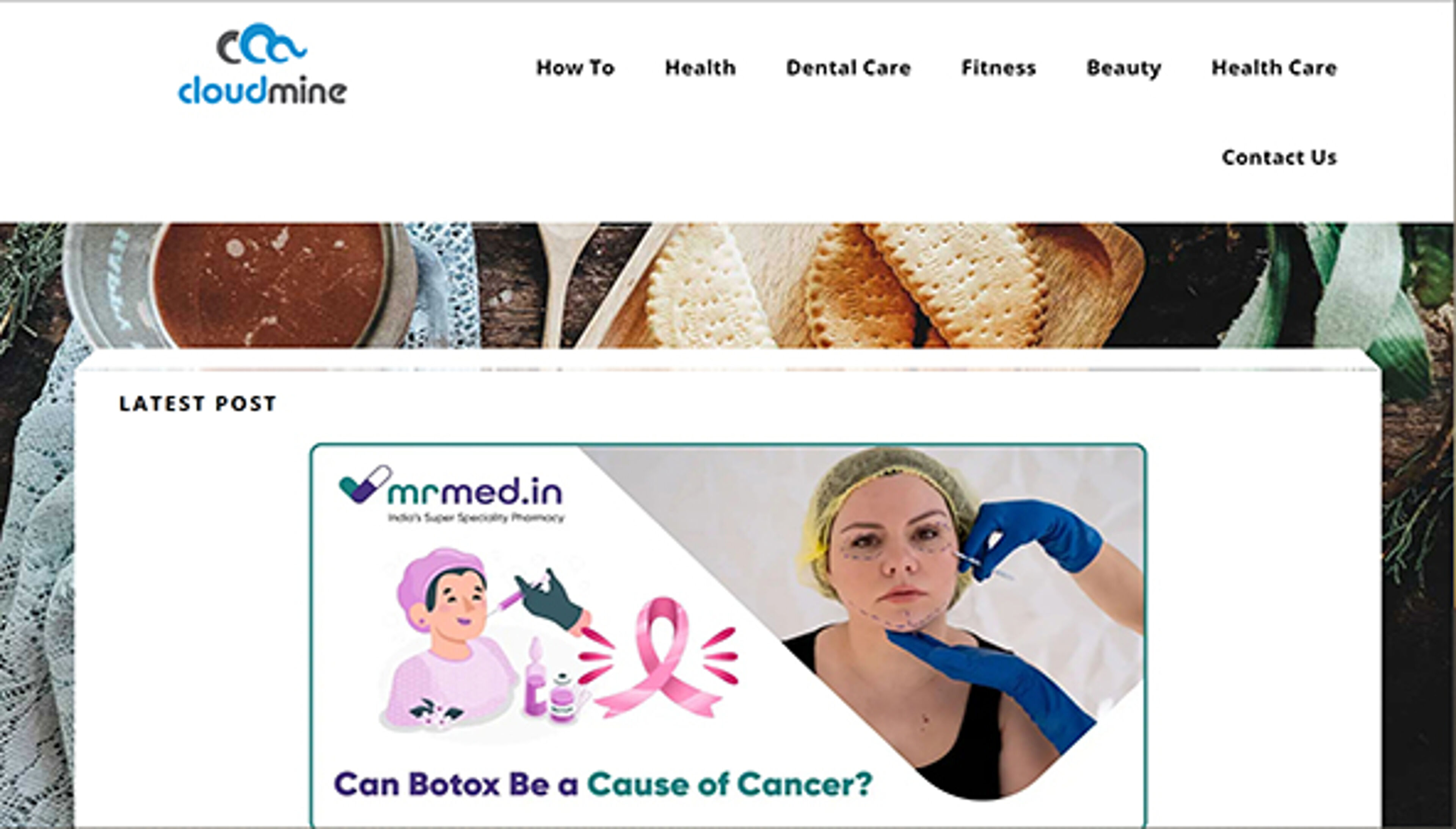Click the LATEST POST heading
This screenshot has height=829, width=1456.
point(198,404)
